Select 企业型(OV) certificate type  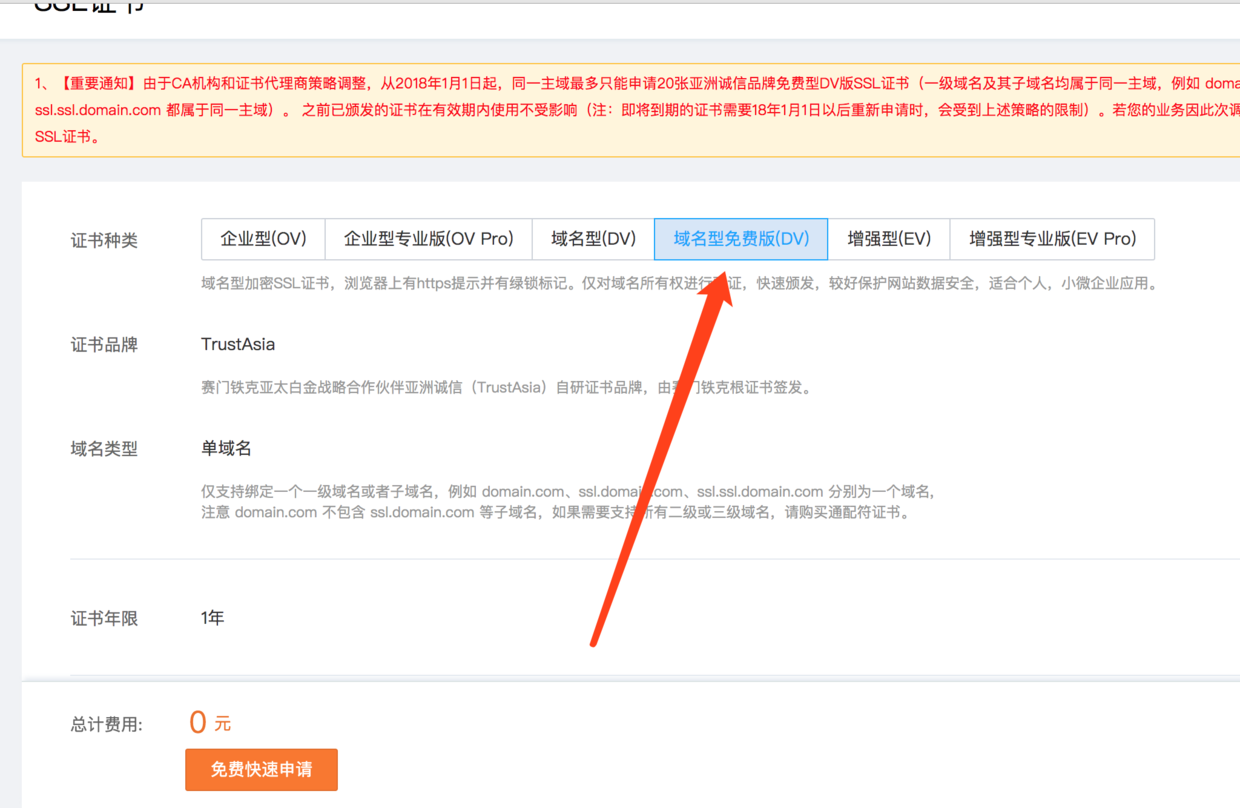(263, 239)
